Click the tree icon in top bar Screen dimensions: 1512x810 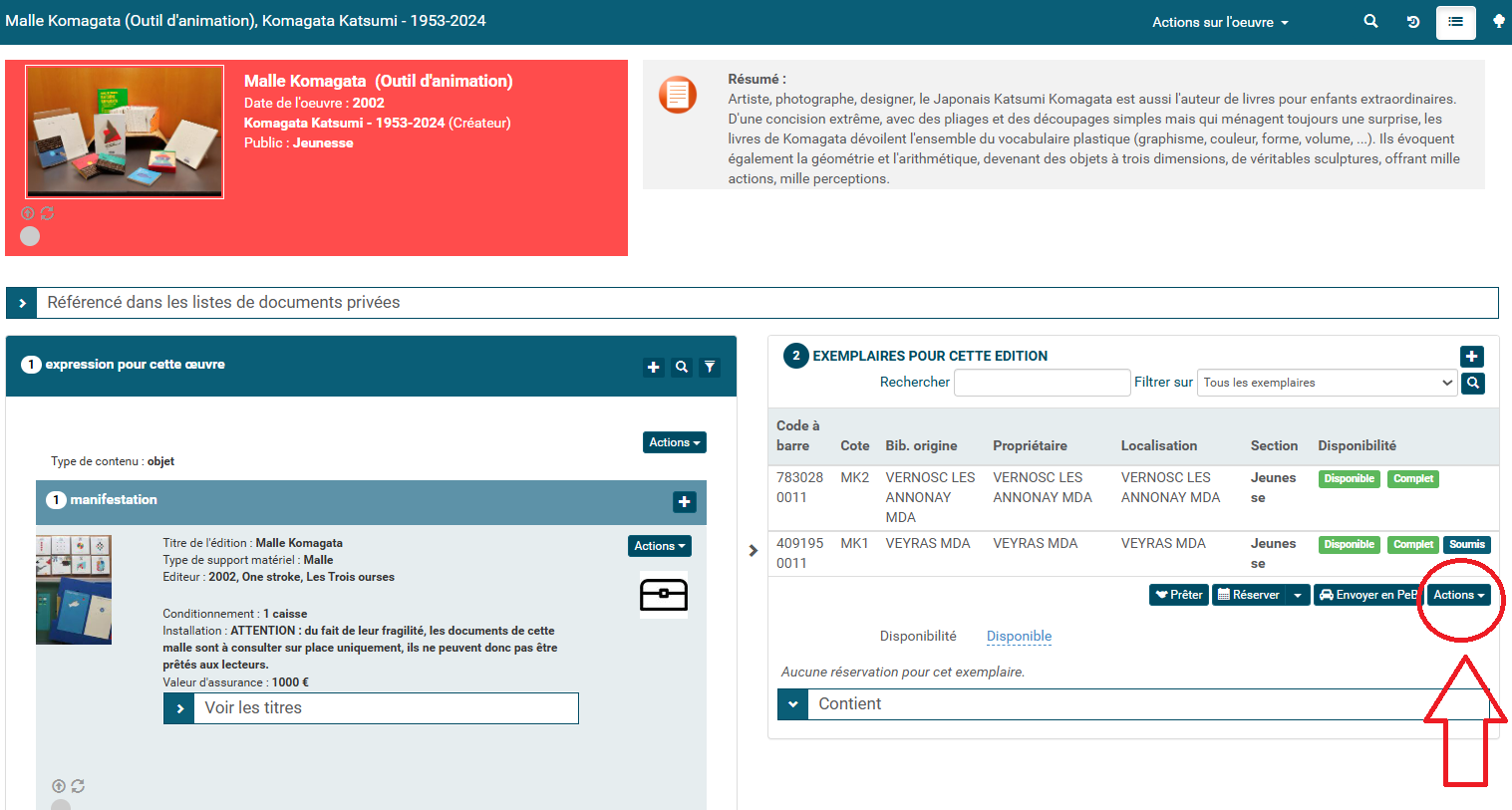[x=1498, y=21]
